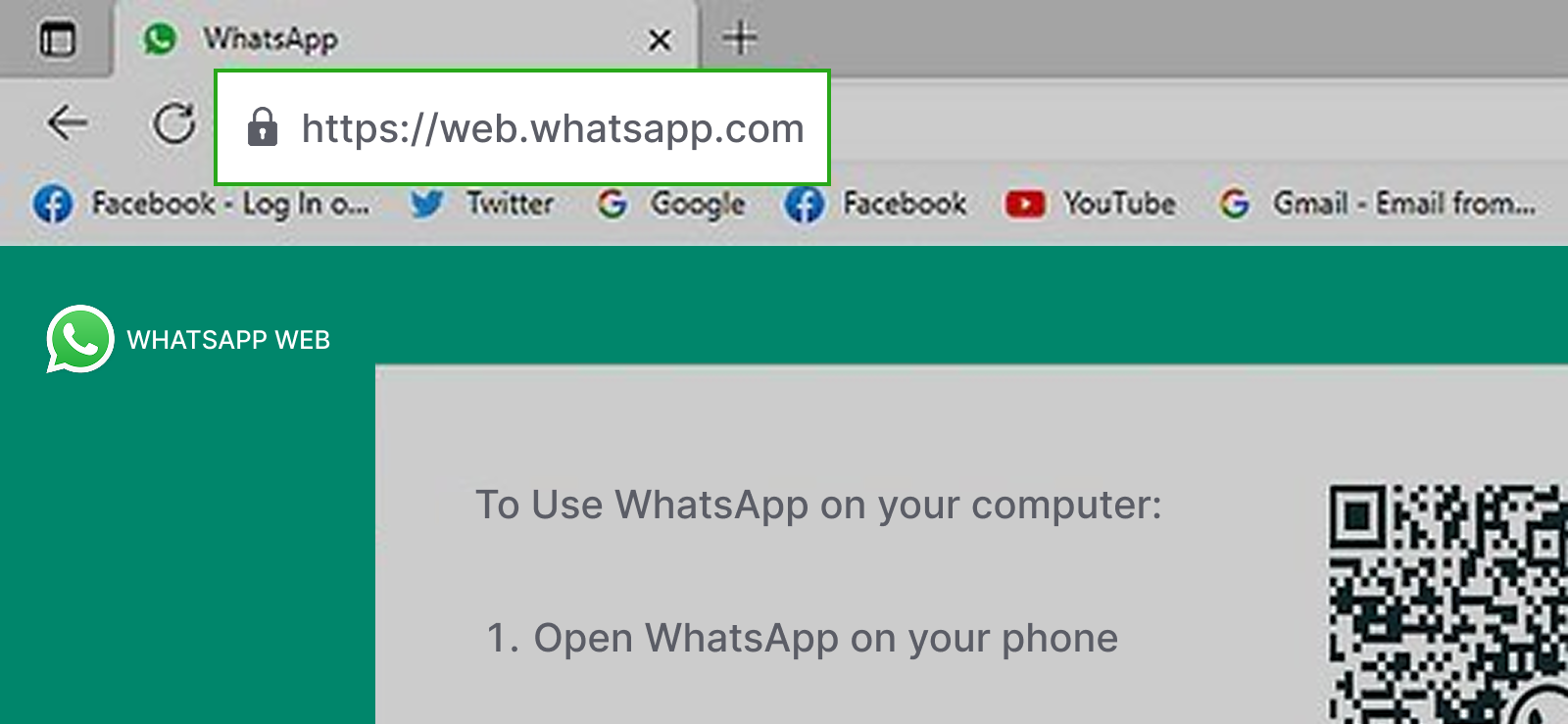Click the YouTube bookmark icon
Image resolution: width=1568 pixels, height=724 pixels.
tap(1025, 204)
